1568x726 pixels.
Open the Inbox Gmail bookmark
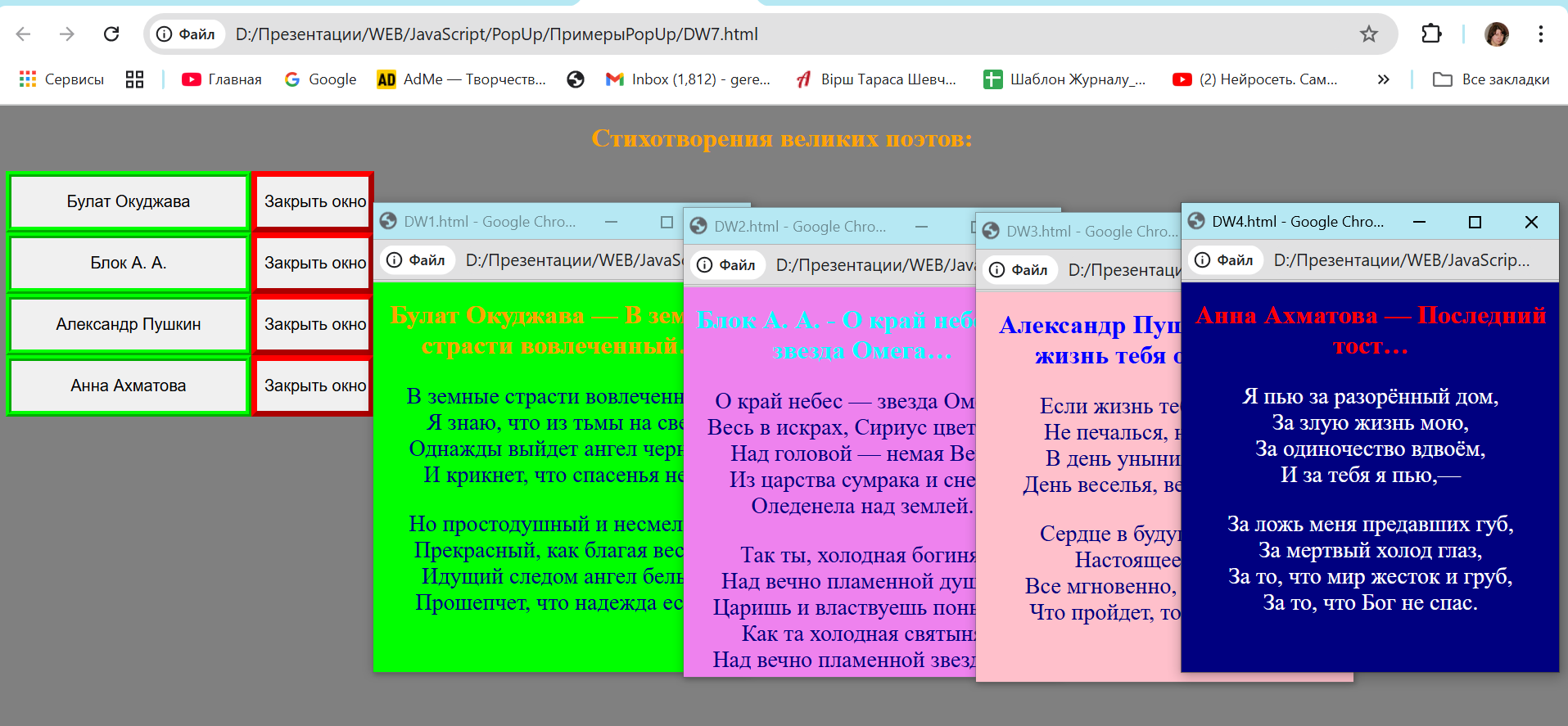[688, 79]
